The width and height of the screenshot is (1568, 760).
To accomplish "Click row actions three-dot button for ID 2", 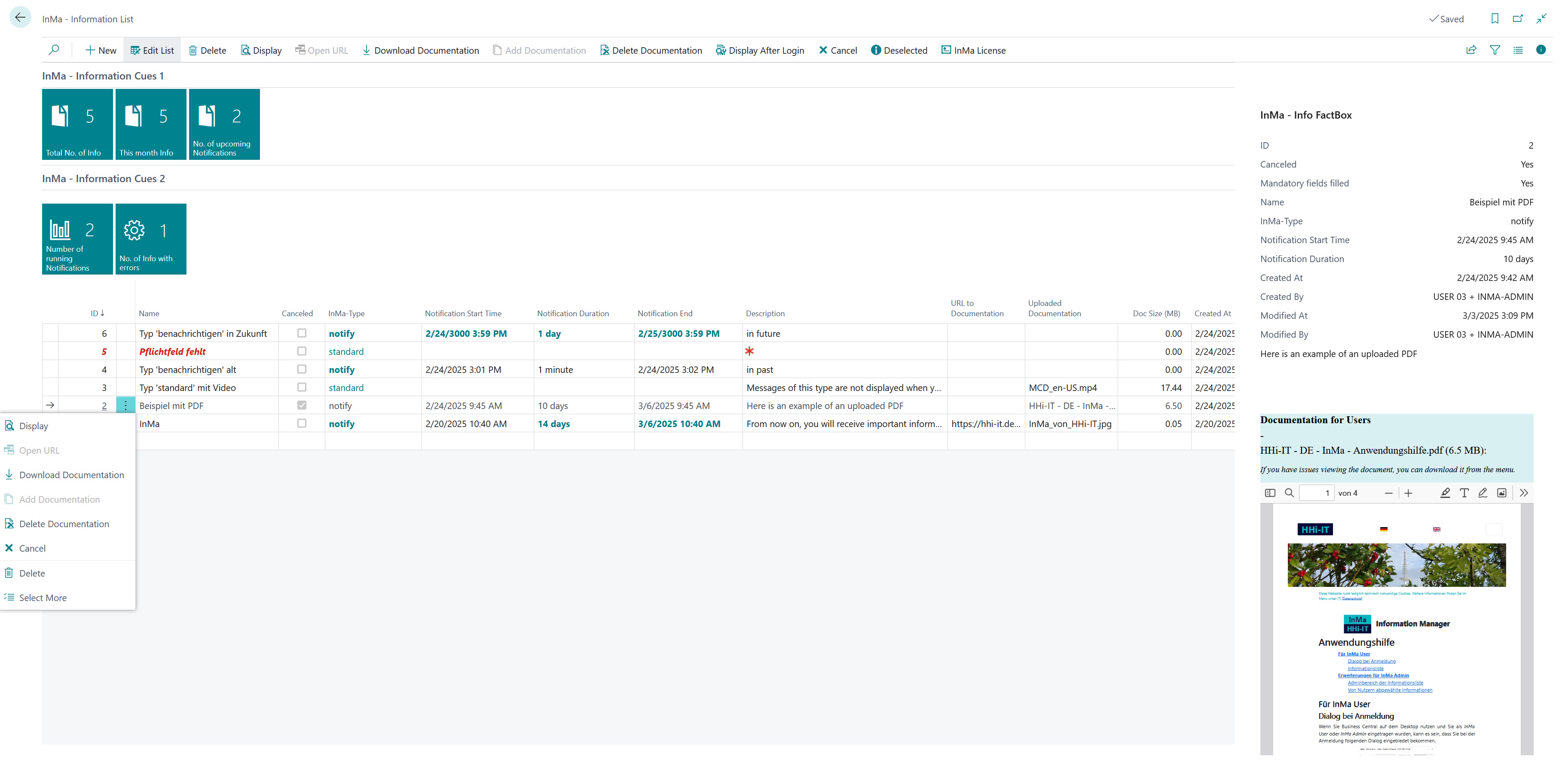I will click(125, 405).
